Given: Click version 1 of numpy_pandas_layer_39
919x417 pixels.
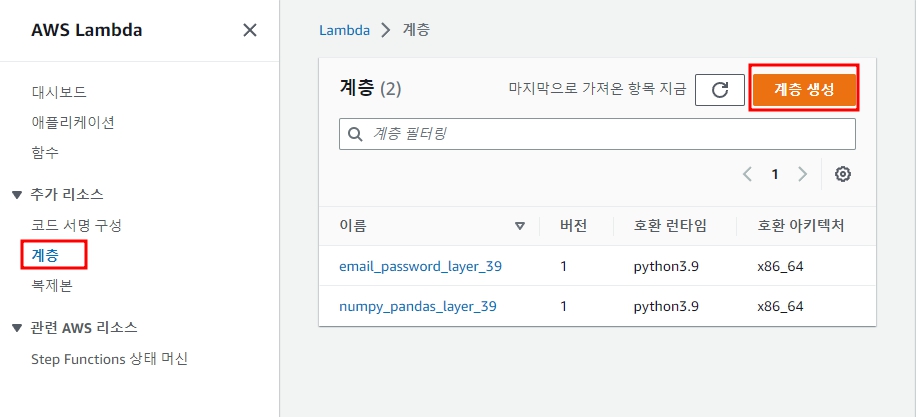Looking at the screenshot, I should point(564,306).
